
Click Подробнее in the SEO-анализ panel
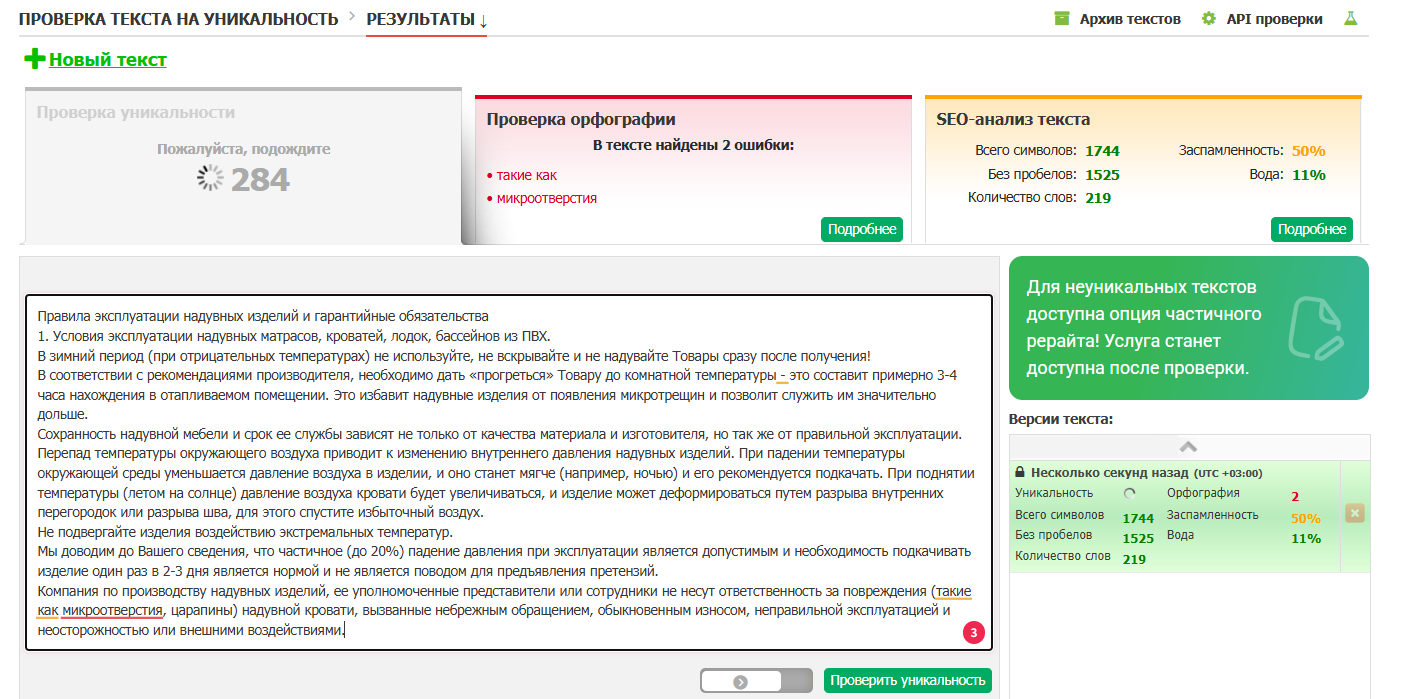tap(1311, 229)
